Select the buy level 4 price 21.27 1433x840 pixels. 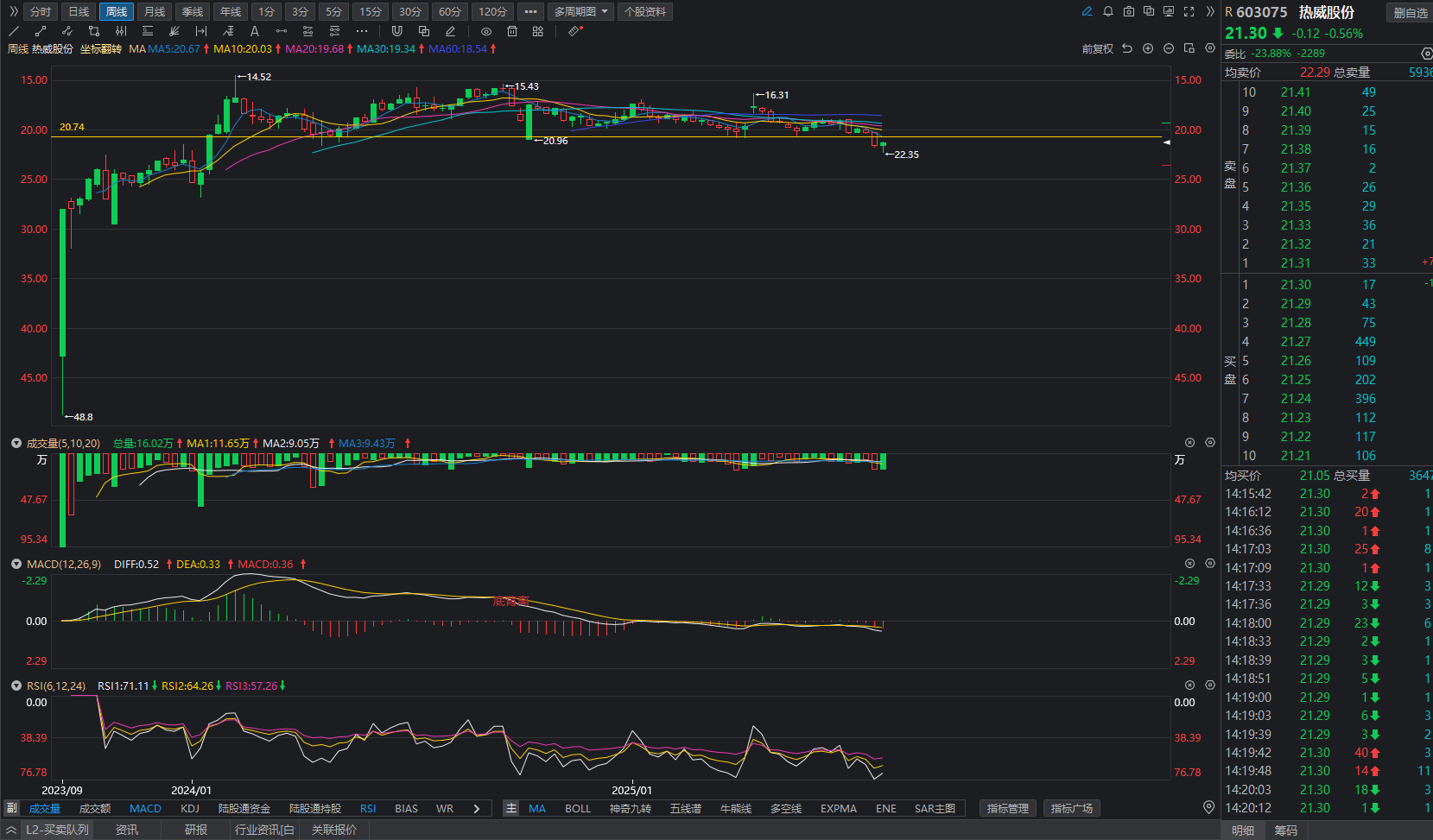[1296, 342]
